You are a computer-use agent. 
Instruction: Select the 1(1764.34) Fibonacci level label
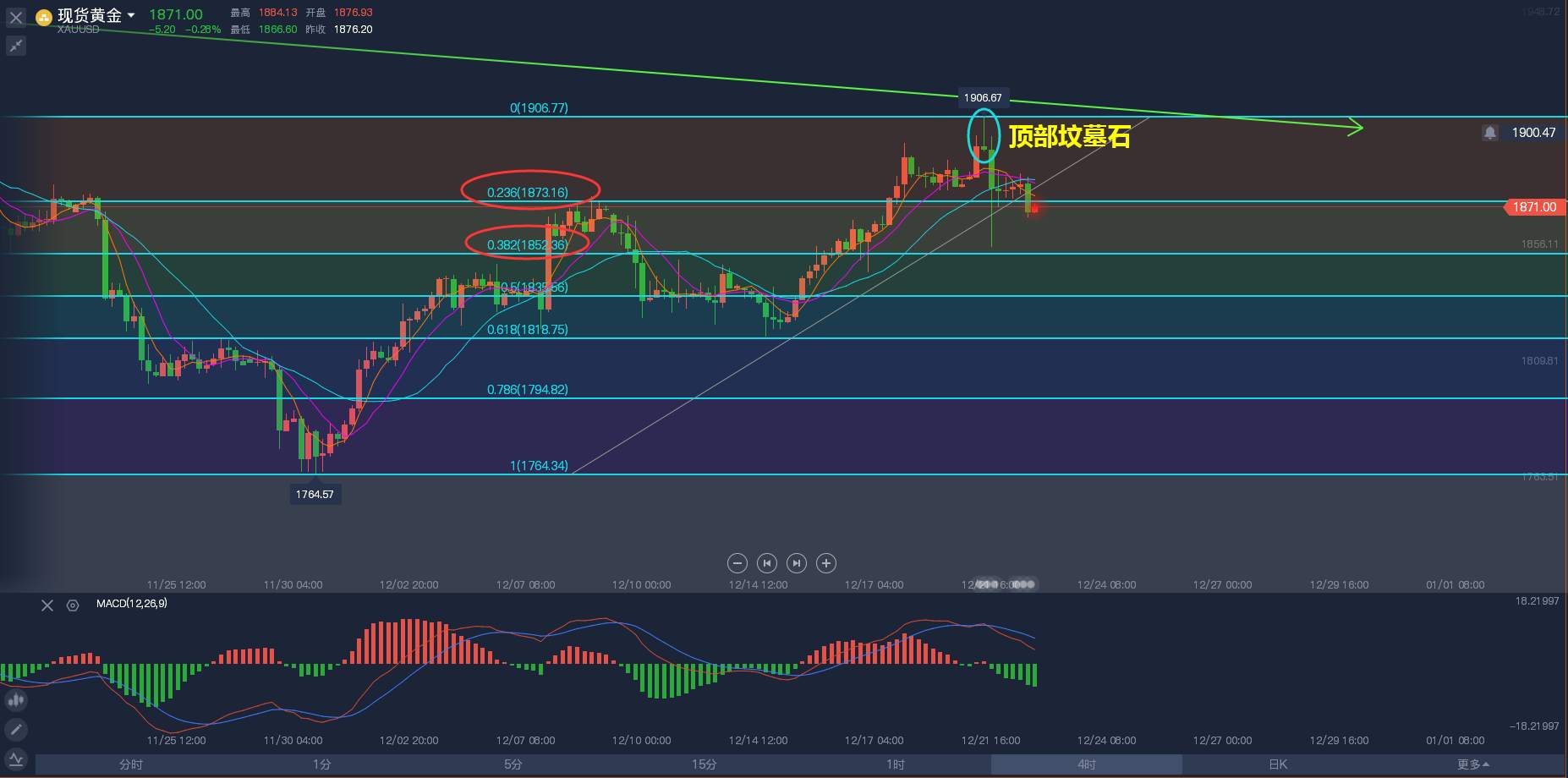click(539, 466)
